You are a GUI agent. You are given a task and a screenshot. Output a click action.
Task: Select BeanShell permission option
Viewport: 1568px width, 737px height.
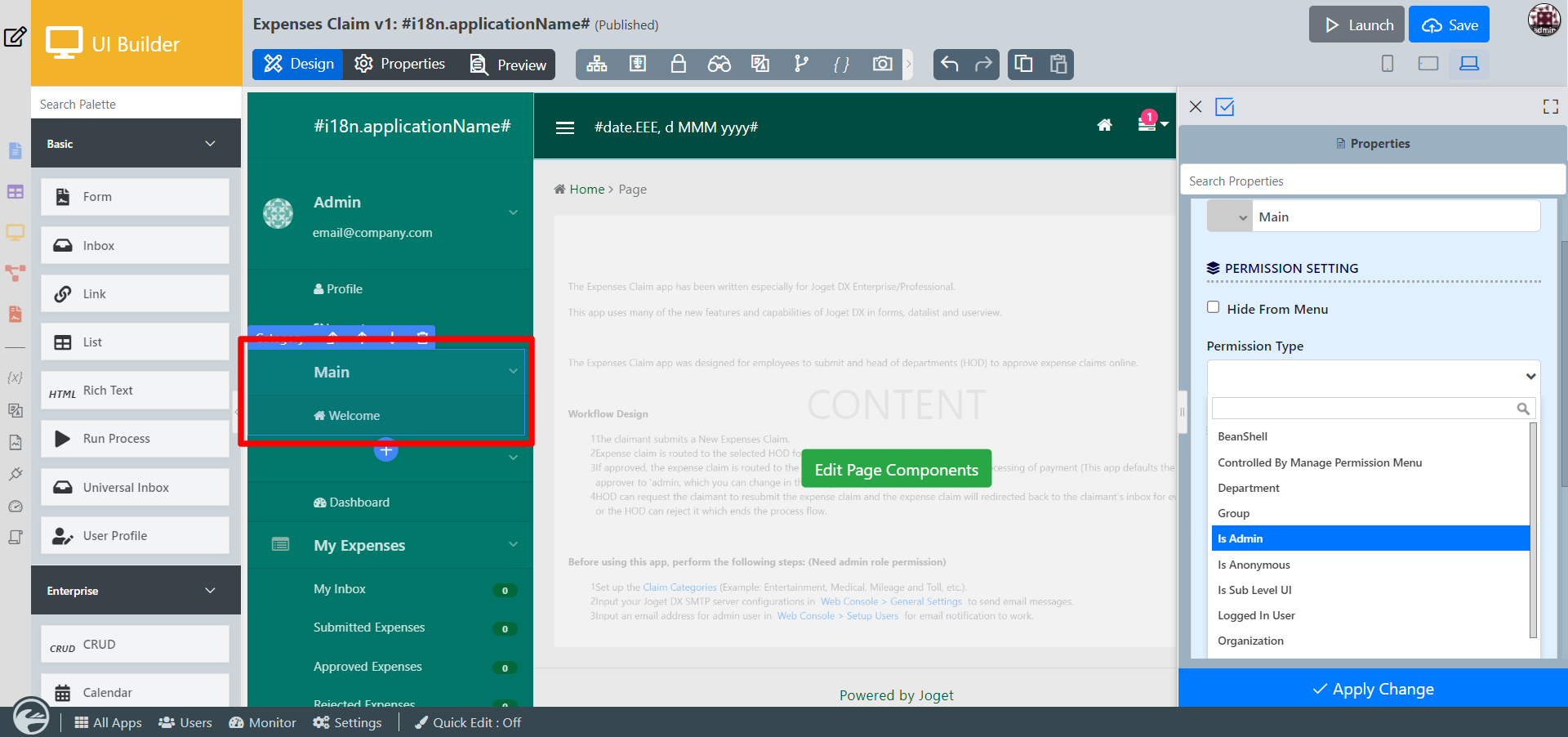click(x=1370, y=436)
